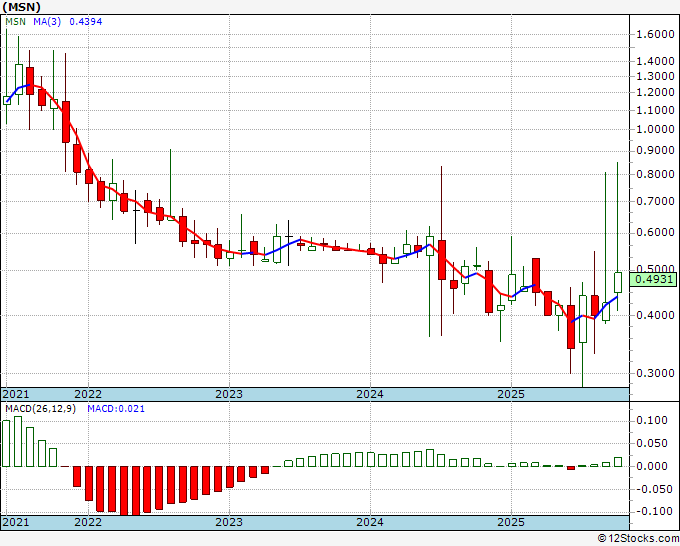Click the 1.6000 price axis label

click(x=655, y=34)
